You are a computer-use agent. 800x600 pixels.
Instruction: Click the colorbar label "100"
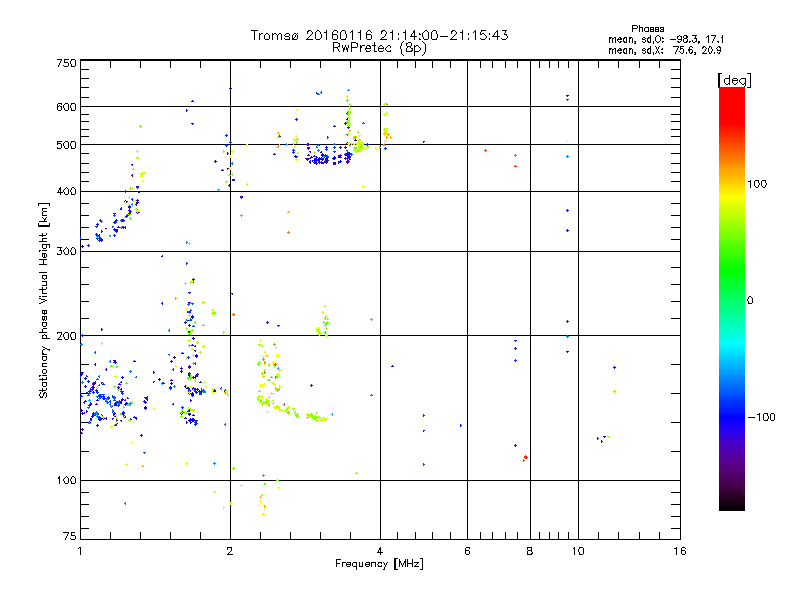[757, 184]
